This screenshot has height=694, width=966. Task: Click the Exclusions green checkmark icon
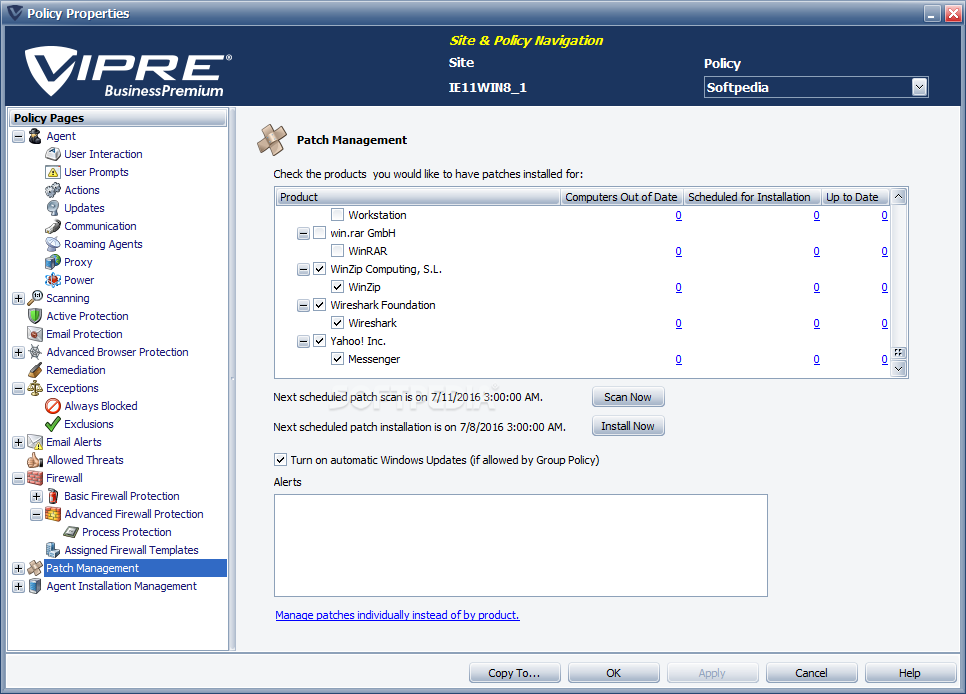coord(53,424)
